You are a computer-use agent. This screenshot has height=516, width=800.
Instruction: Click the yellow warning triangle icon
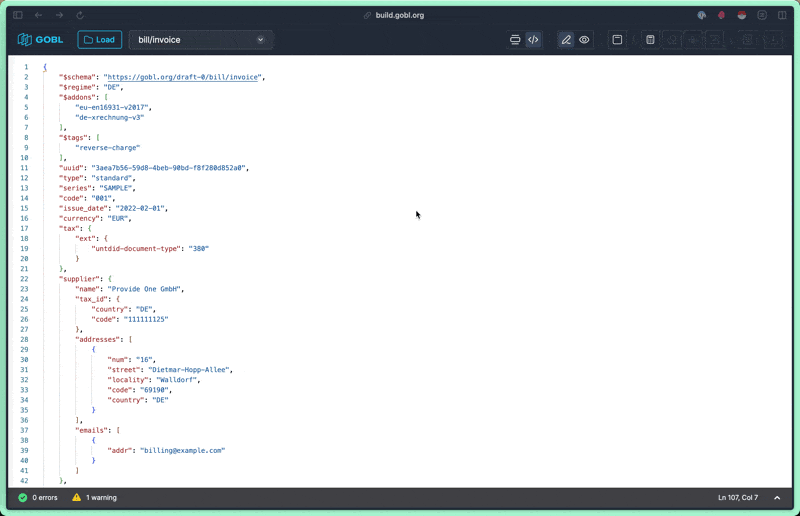(77, 497)
